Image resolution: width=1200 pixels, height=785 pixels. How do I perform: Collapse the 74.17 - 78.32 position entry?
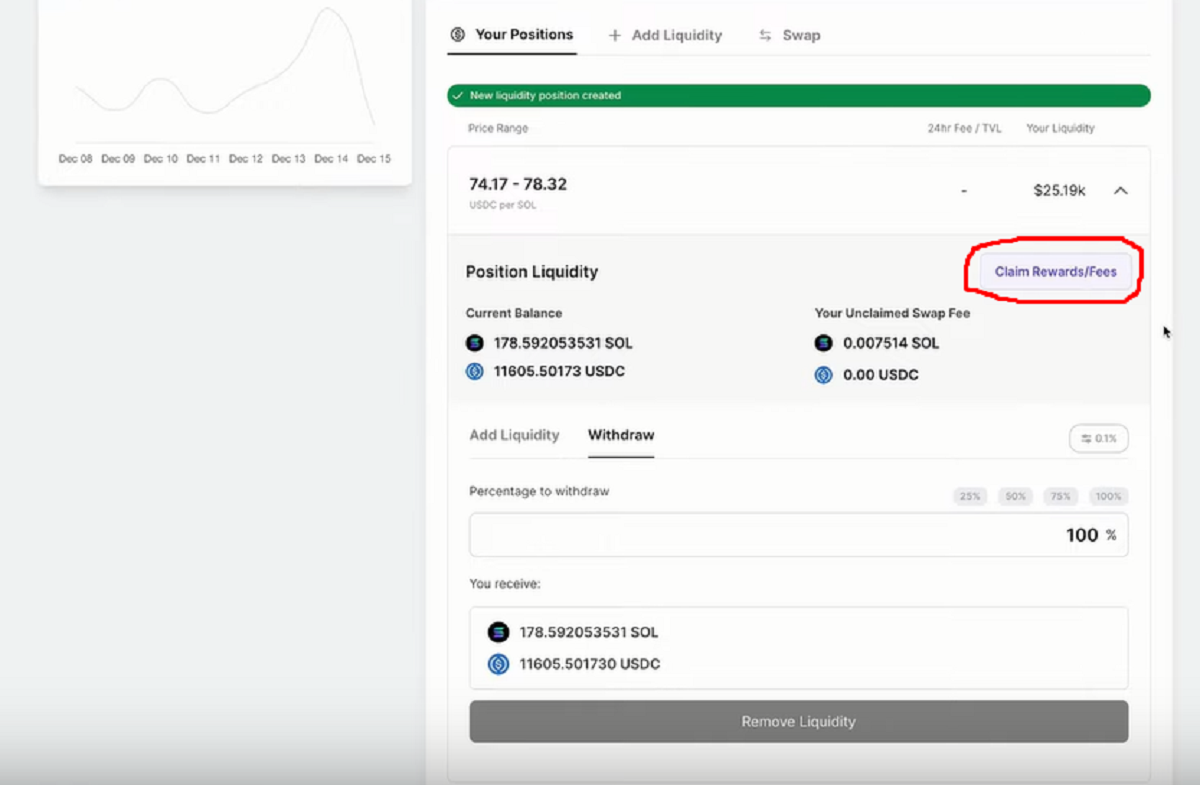(x=1120, y=190)
